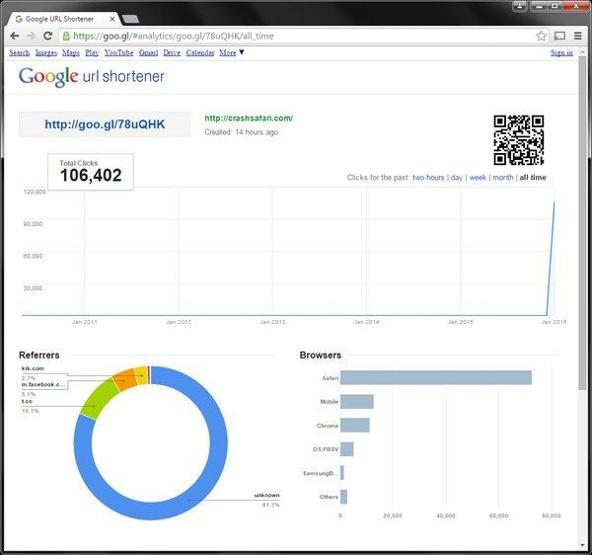Click the cast screen icon in toolbar
The image size is (592, 555).
pos(560,36)
